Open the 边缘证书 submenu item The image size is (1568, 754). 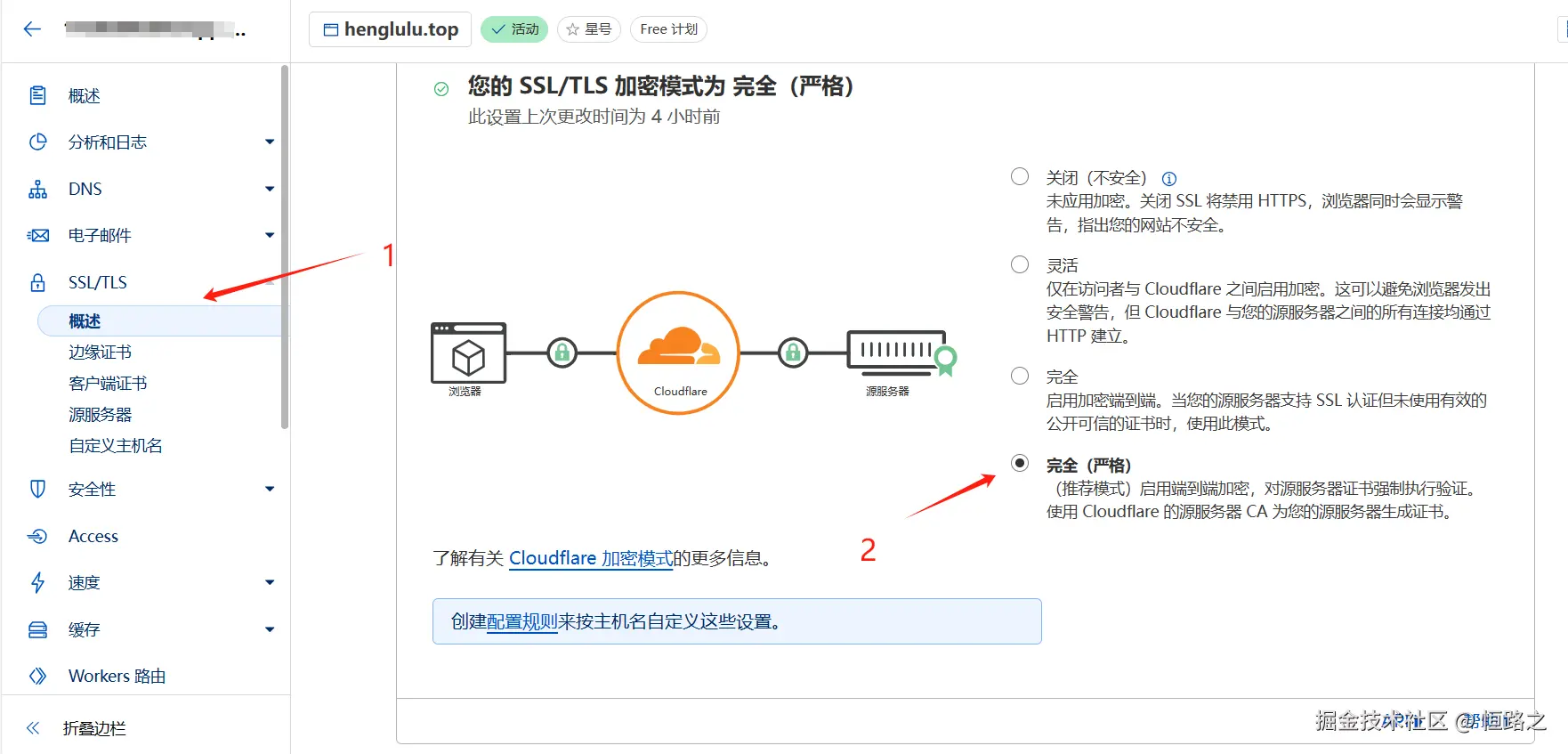[100, 352]
